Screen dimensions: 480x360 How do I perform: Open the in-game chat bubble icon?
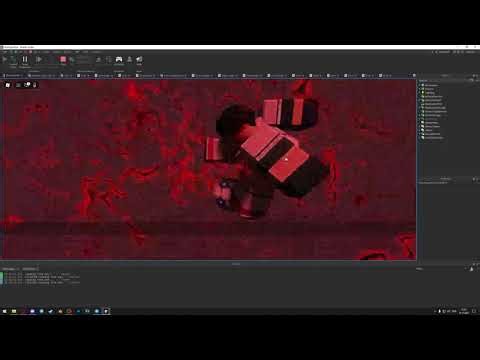click(27, 85)
